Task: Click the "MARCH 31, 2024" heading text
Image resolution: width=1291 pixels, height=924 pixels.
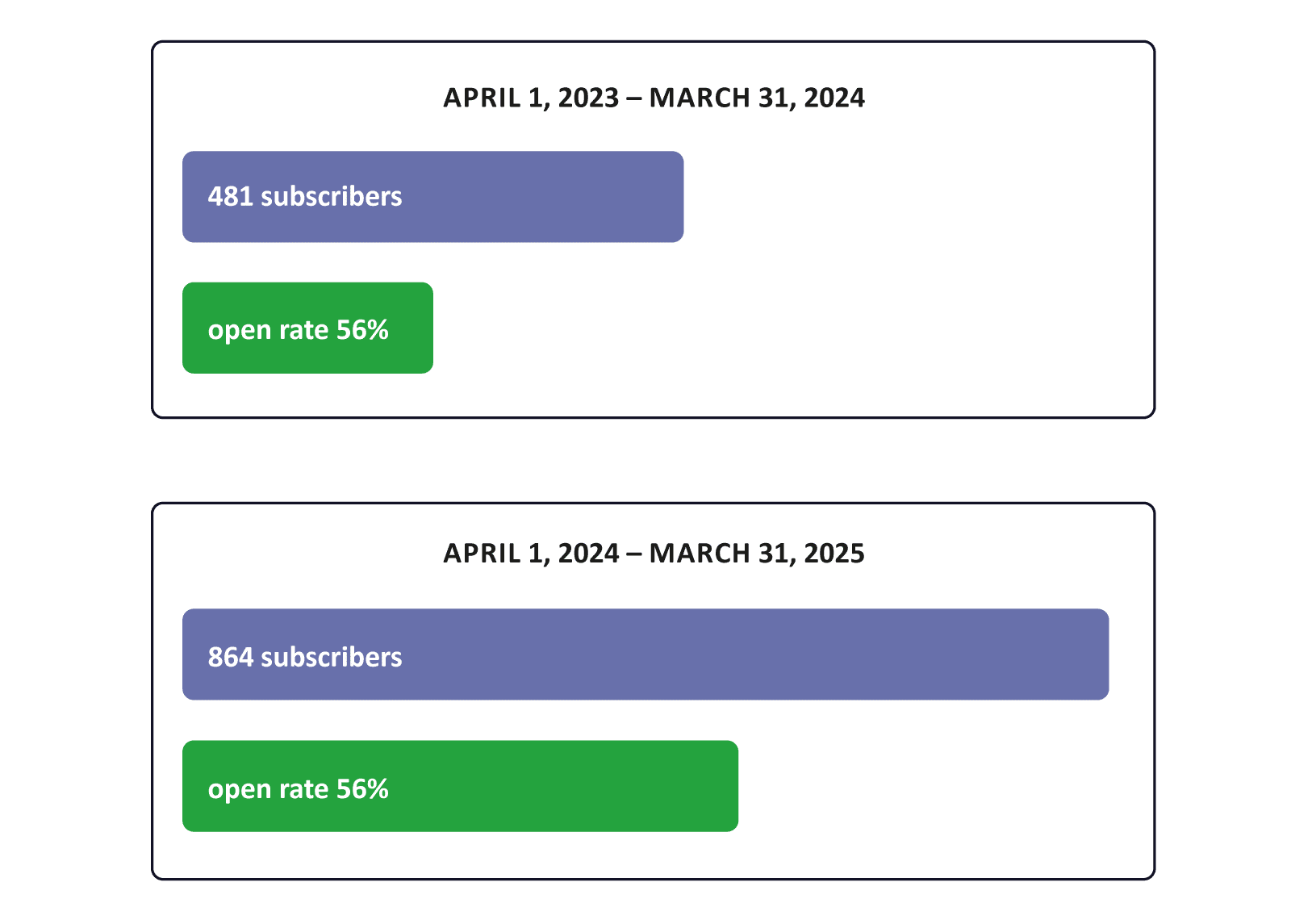Action: (x=757, y=98)
